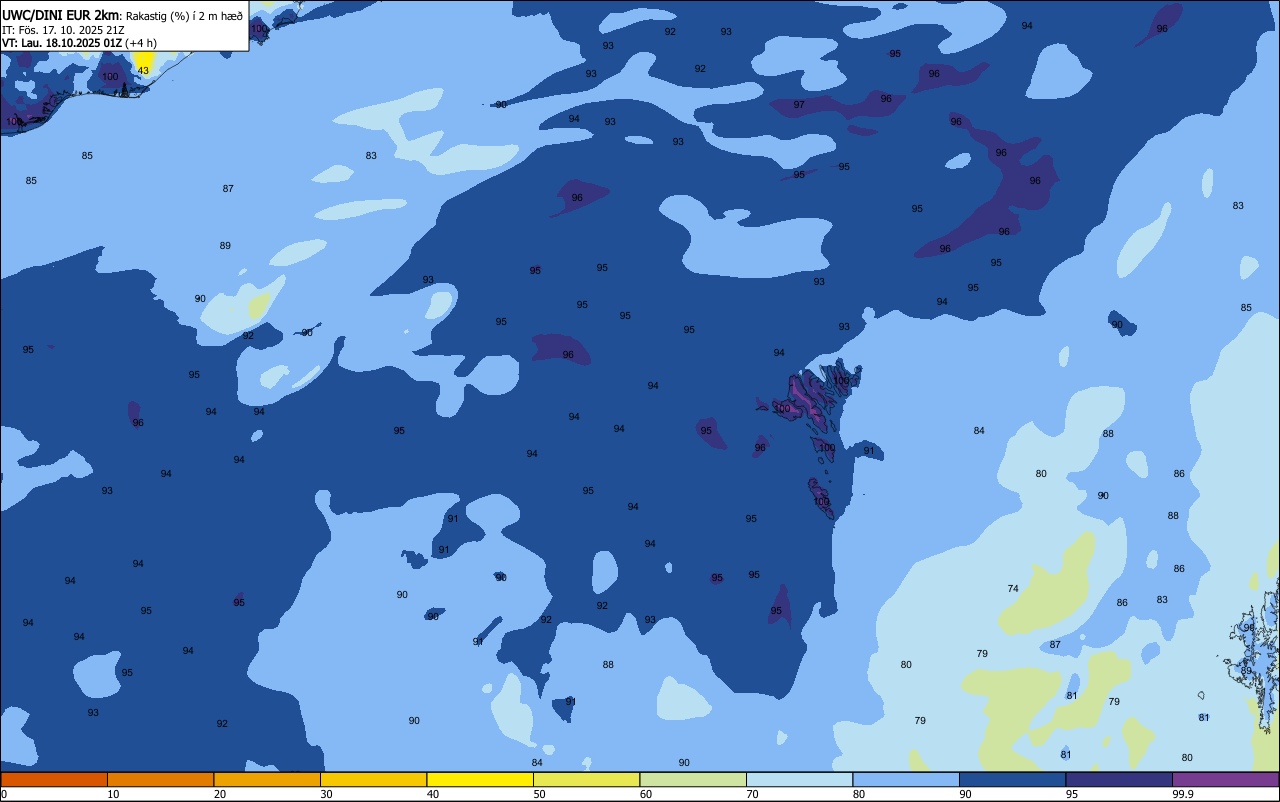1280x802 pixels.
Task: Click the legend scale label '20'
Action: point(219,794)
